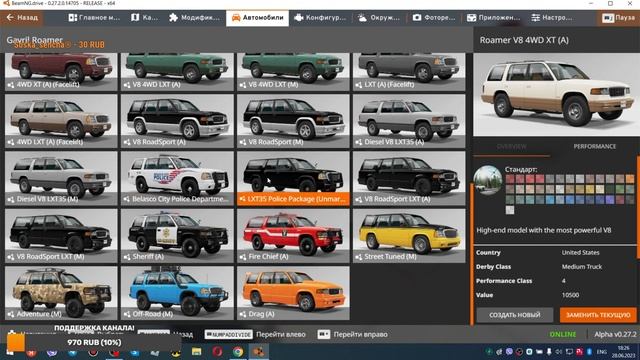640x360 pixels.
Task: Select the orange Drag (A) Roamer
Action: 293,293
